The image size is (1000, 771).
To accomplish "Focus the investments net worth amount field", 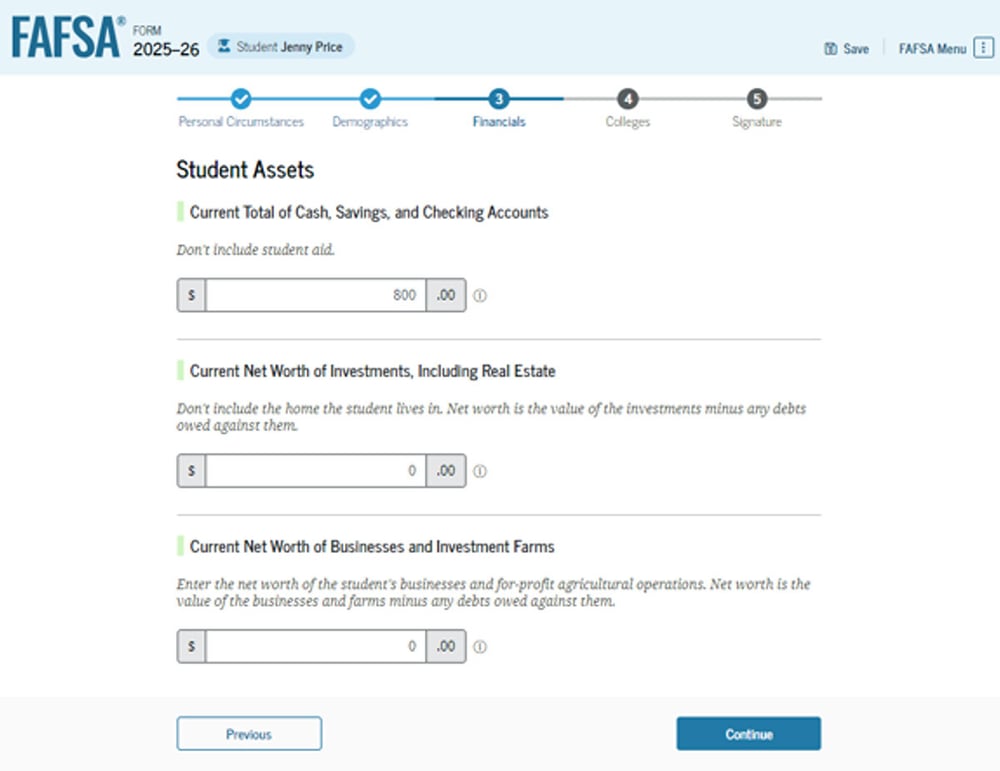I will pos(315,471).
